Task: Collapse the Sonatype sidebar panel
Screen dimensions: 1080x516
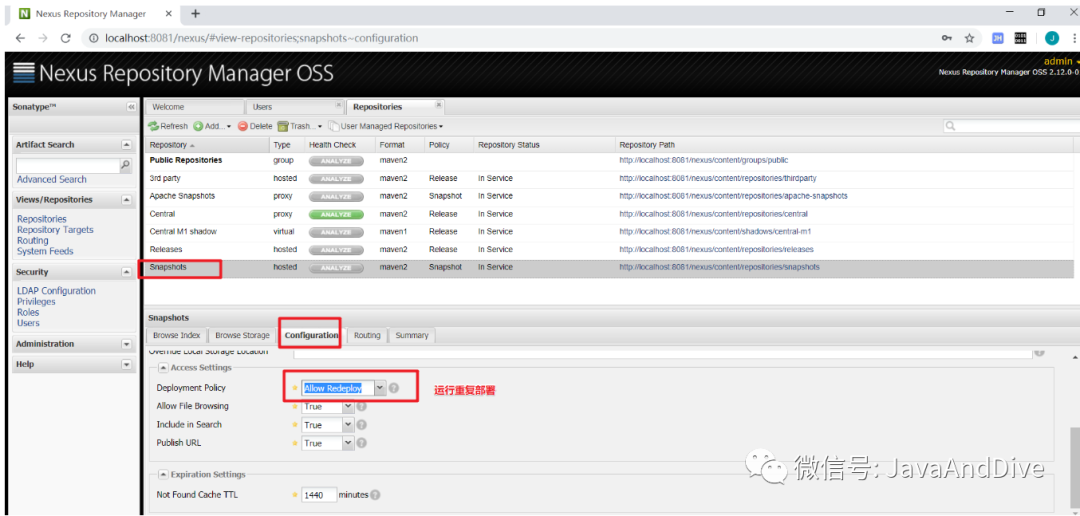Action: (x=131, y=107)
